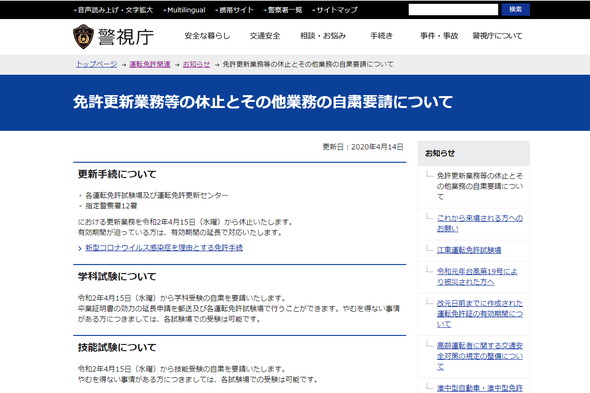Open 安全な暮らし menu
The width and height of the screenshot is (590, 393).
pyautogui.click(x=207, y=36)
